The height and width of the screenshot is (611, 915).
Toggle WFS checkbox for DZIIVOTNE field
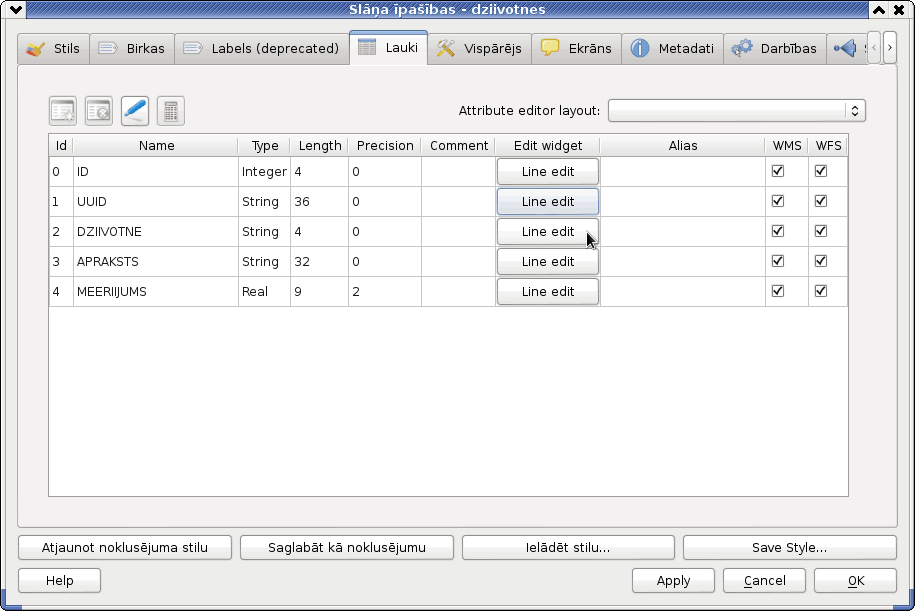click(x=821, y=231)
